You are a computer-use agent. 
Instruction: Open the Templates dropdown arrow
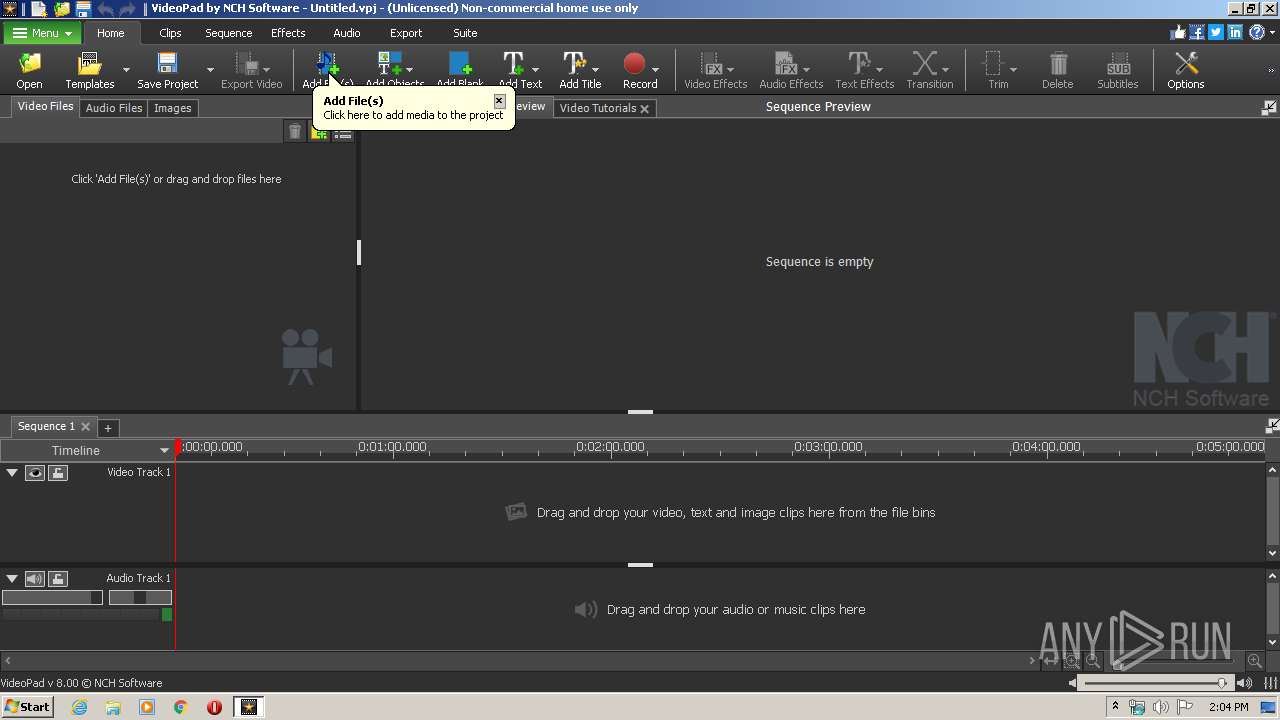[126, 70]
